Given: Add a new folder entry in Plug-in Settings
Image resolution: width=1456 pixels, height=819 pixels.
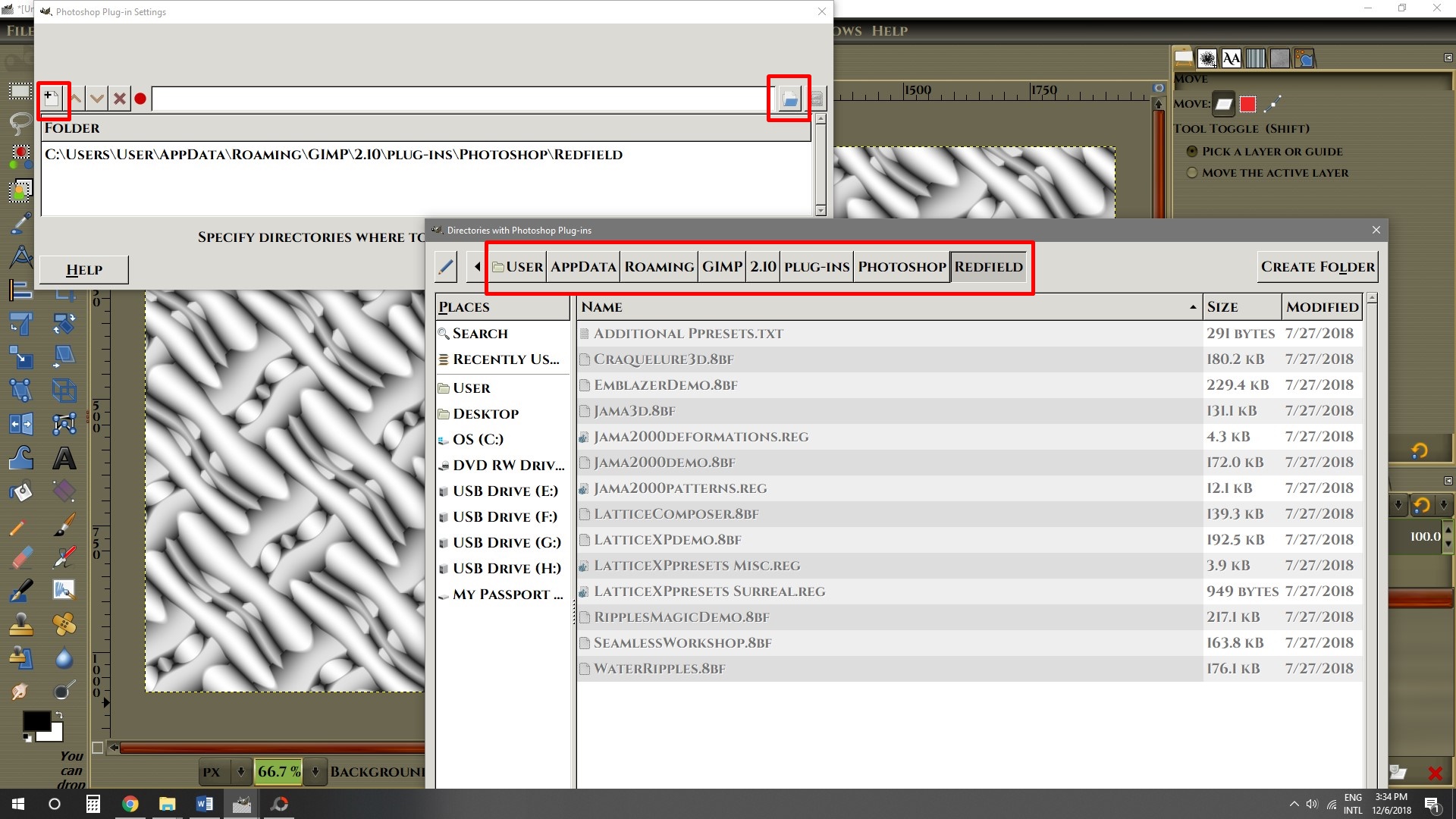Looking at the screenshot, I should click(52, 98).
